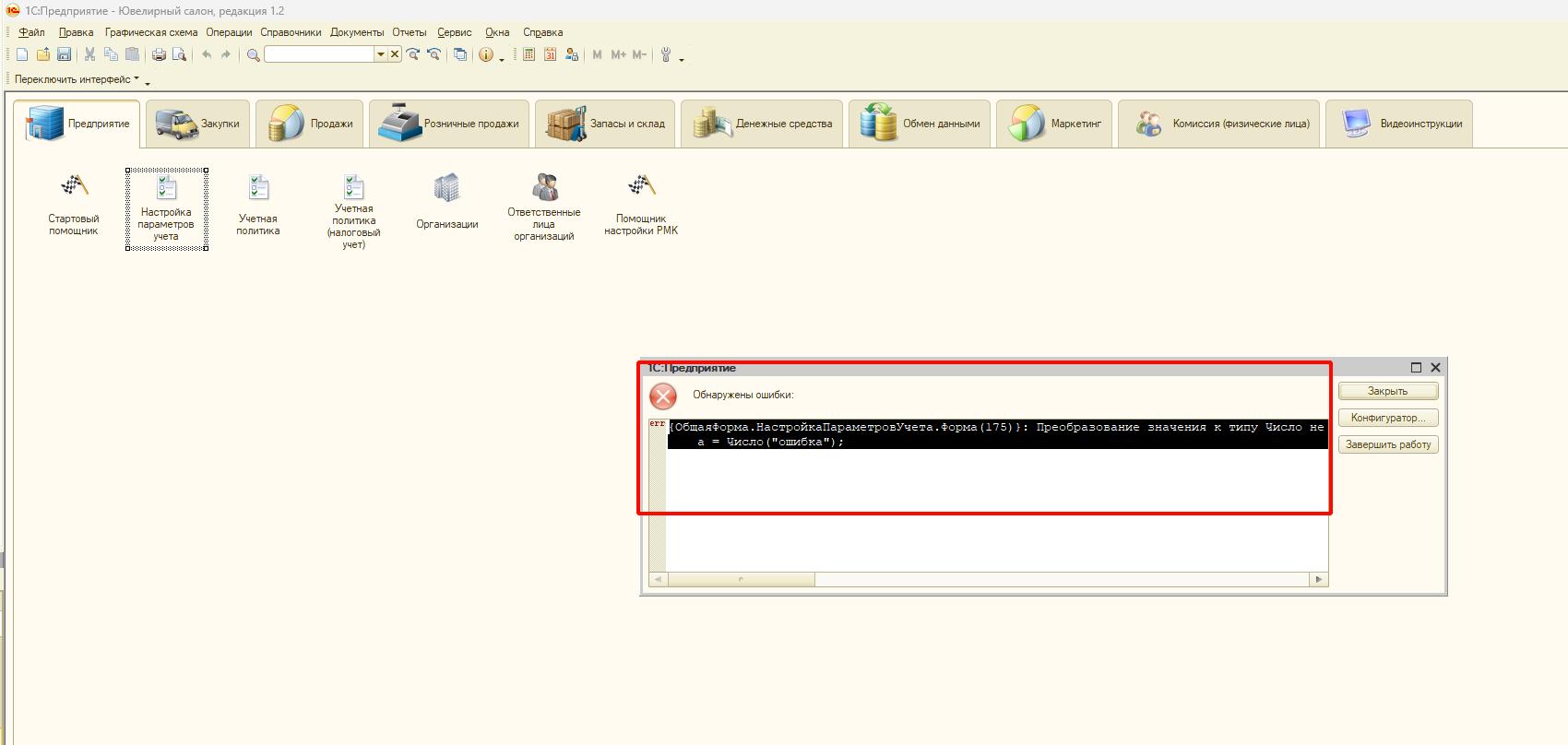Switch to the Маркетинг tab
Screen dimensions: 1568x745
coord(1054,124)
